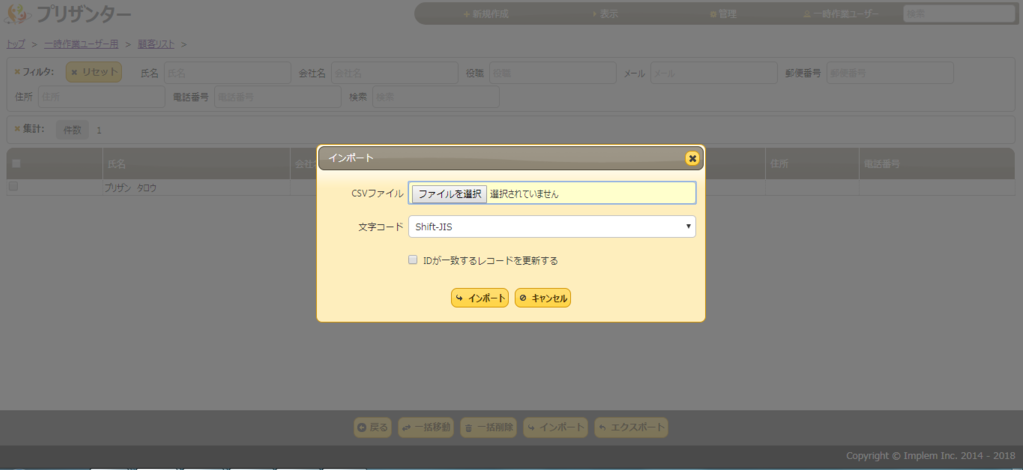The width and height of the screenshot is (1023, 470).
Task: Sort by the 住所 column header
Action: point(812,164)
